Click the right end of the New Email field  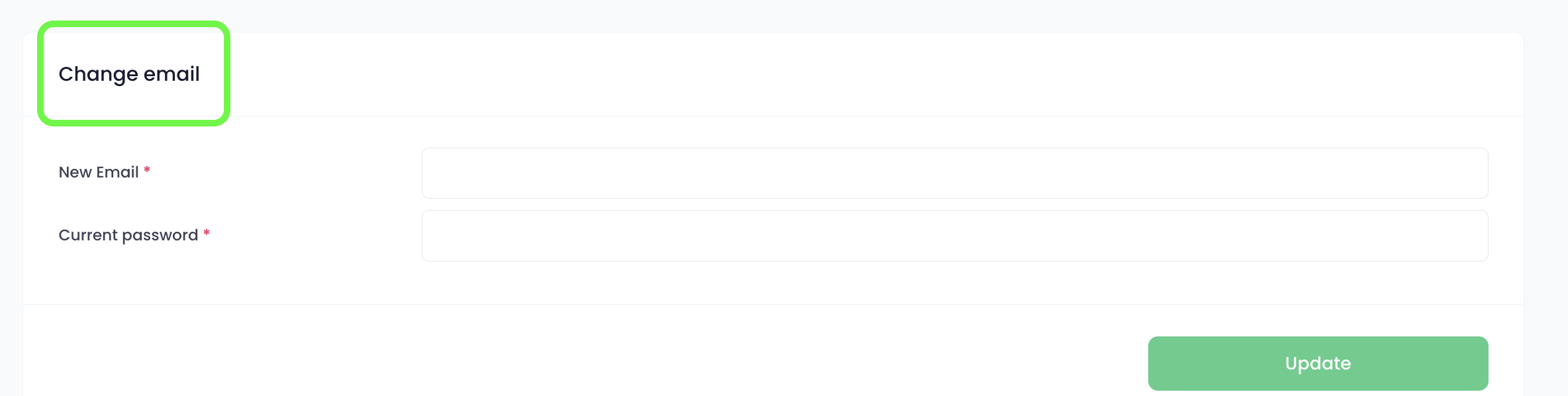(x=1457, y=173)
